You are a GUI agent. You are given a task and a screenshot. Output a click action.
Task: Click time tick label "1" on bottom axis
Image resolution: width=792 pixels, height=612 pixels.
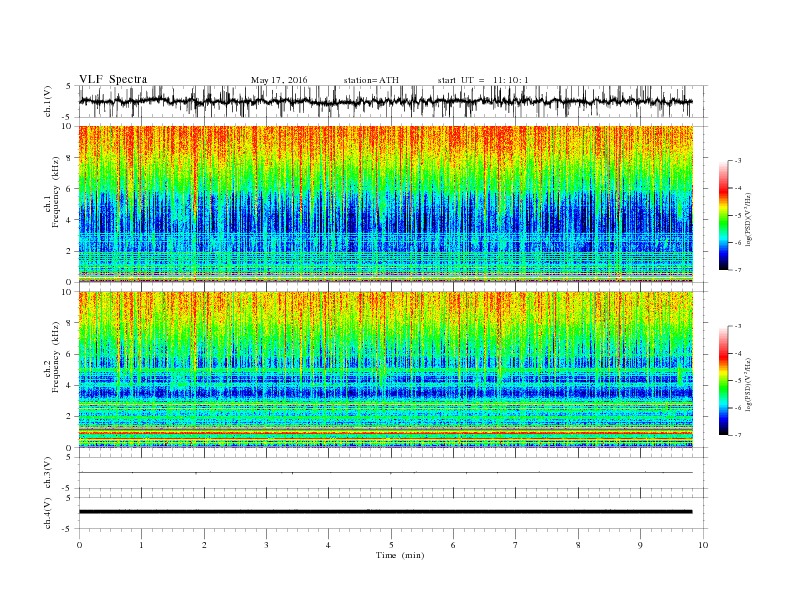tap(141, 545)
